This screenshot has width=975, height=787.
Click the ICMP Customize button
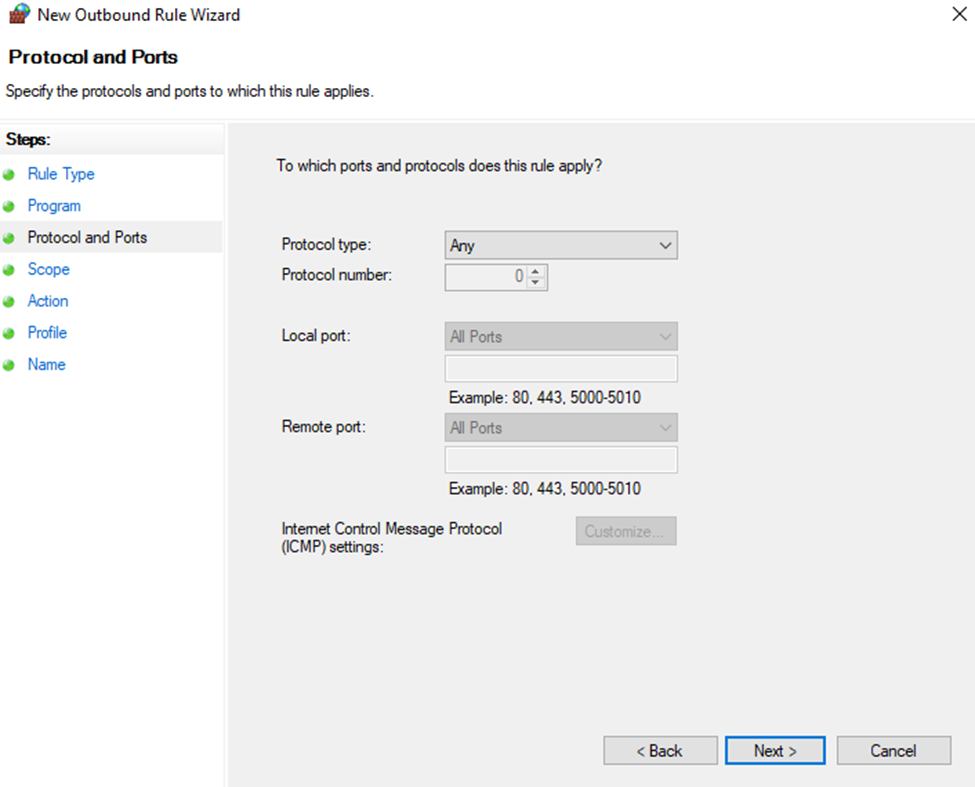pos(626,531)
